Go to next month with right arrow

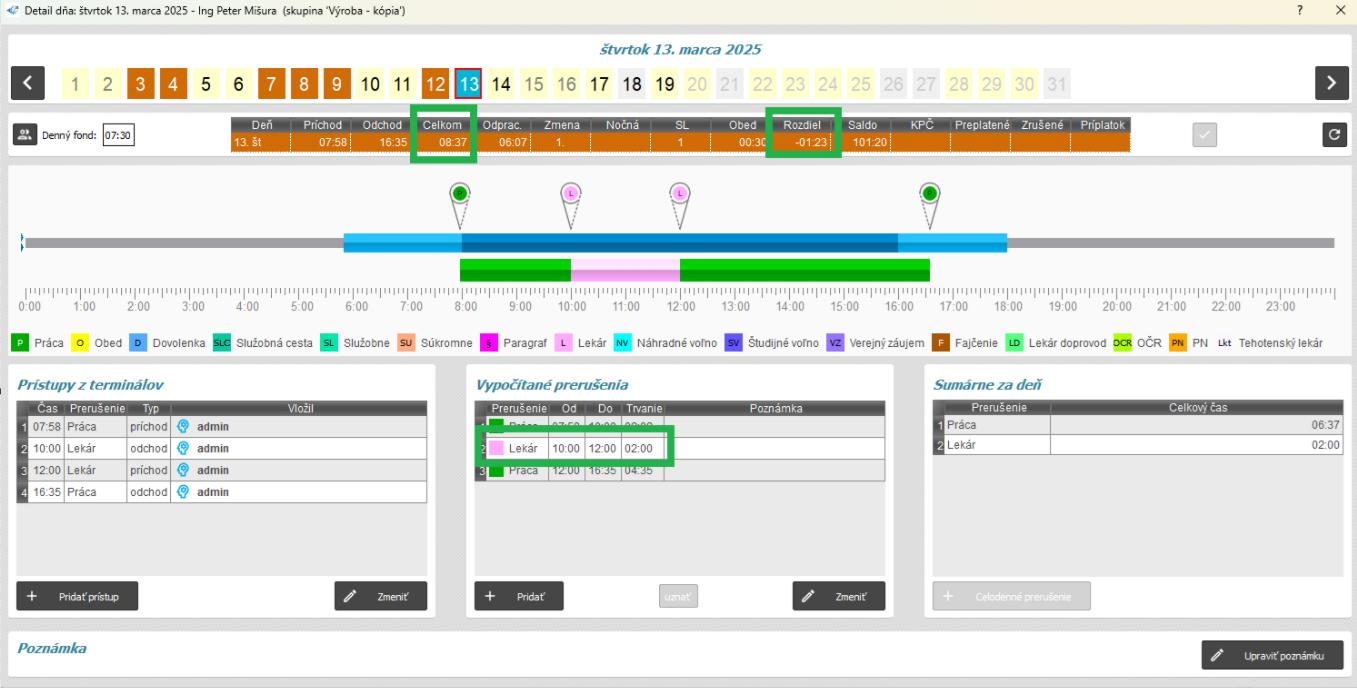(1331, 82)
